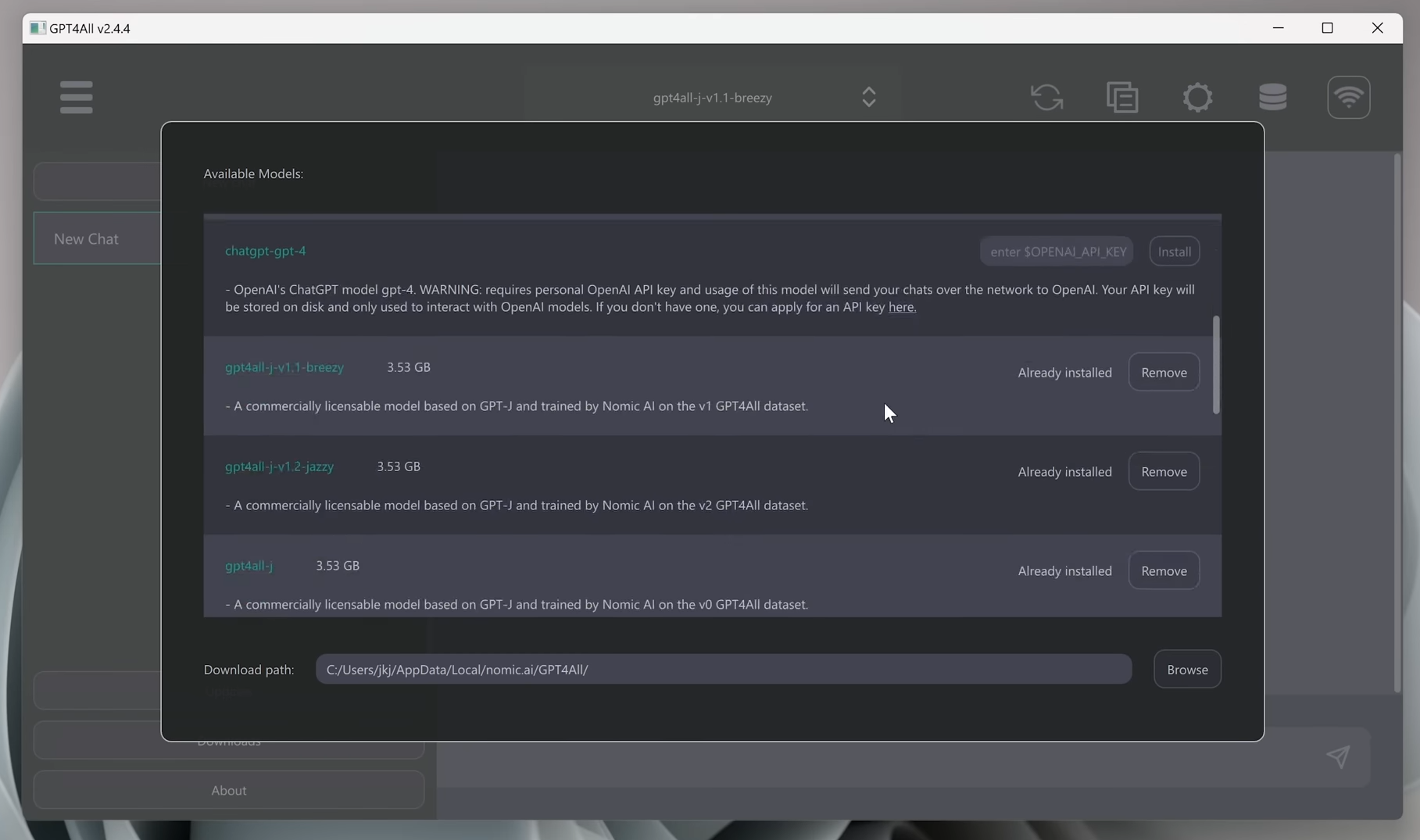The width and height of the screenshot is (1420, 840).
Task: Minimize the GPT4All window
Action: 1278,28
